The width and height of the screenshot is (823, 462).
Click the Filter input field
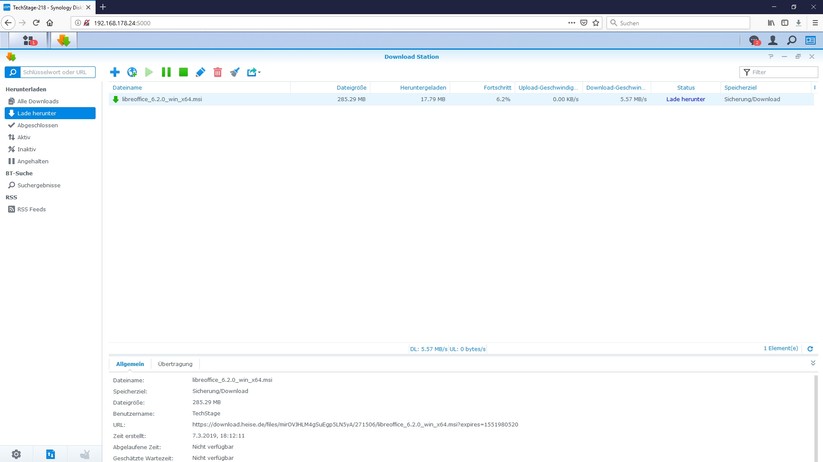point(783,72)
